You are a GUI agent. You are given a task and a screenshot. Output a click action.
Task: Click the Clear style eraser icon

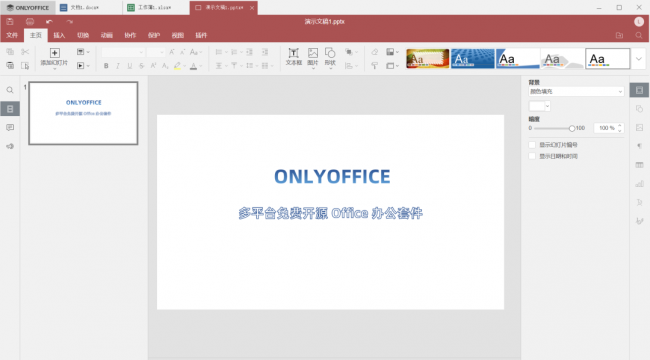point(374,52)
